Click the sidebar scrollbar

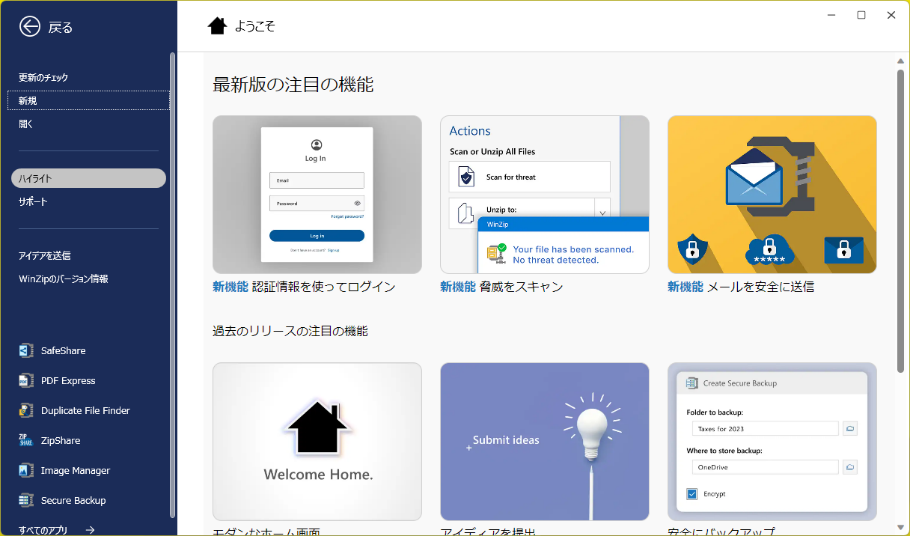pos(172,284)
